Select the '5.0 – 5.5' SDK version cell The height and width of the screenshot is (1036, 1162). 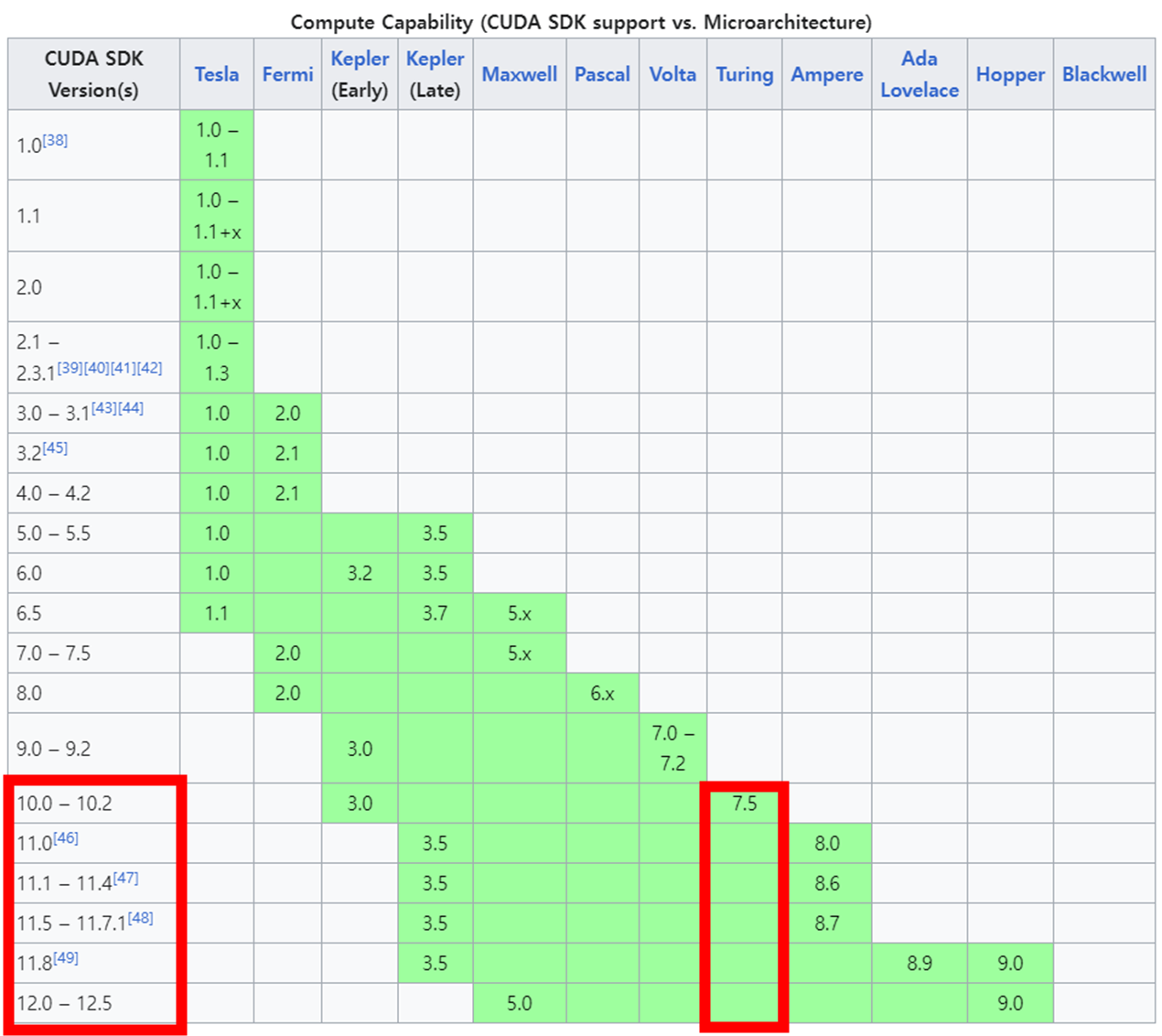(93, 534)
